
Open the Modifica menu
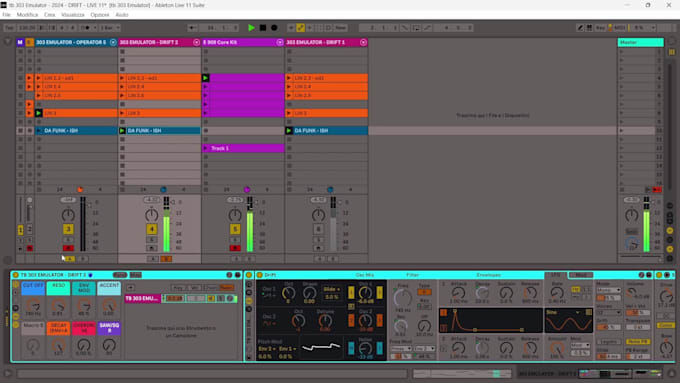[x=27, y=15]
